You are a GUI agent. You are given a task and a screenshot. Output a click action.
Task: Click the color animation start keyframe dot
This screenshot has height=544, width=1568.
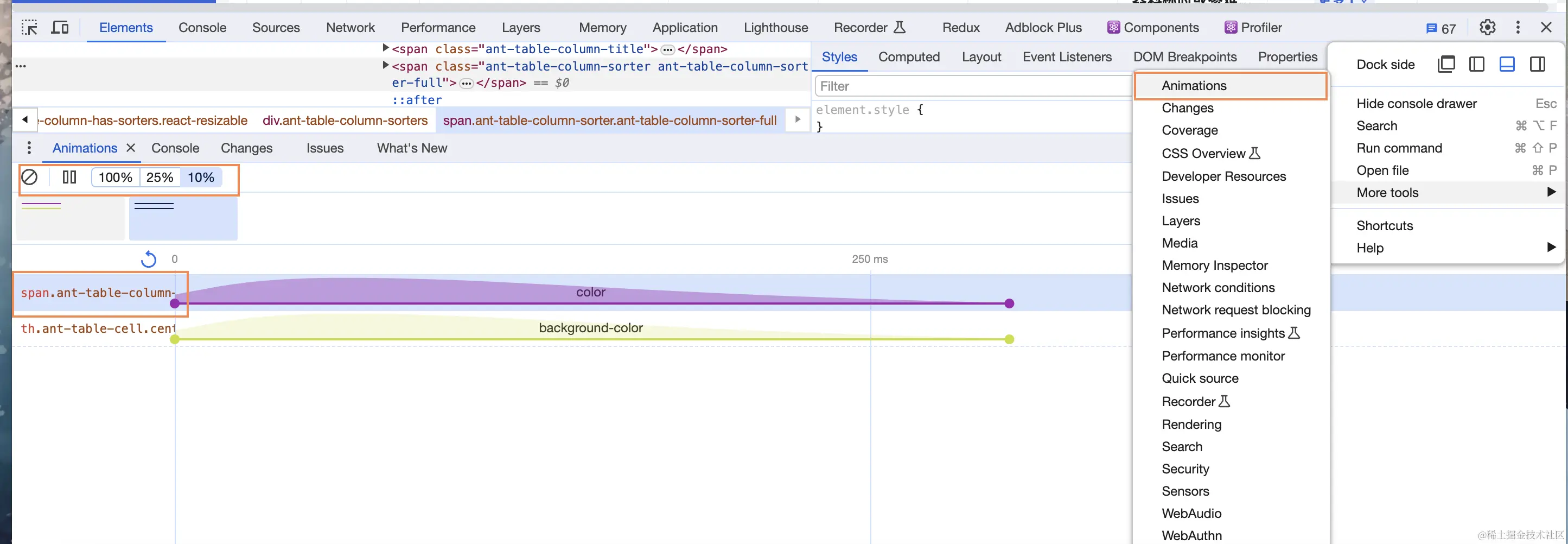tap(175, 303)
